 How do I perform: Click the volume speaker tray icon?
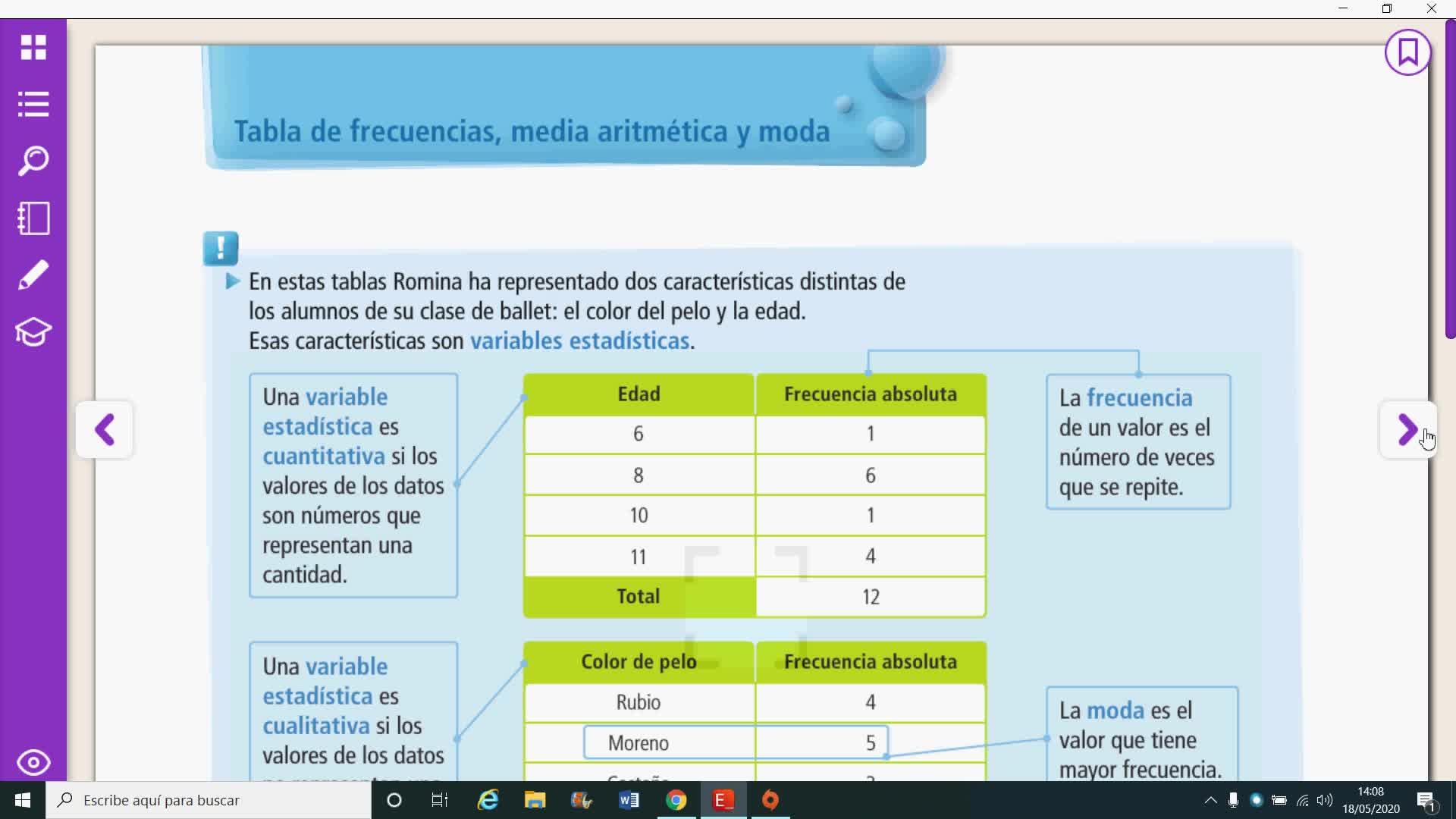[1325, 800]
